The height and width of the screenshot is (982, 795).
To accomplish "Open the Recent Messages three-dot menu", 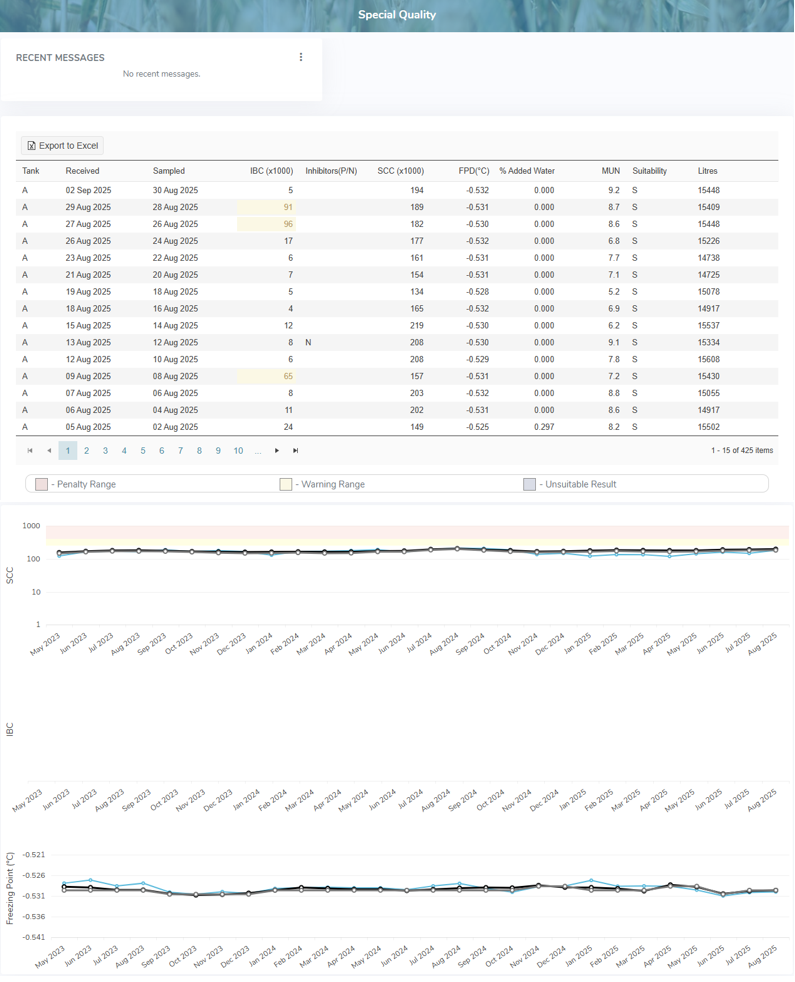I will [x=301, y=57].
